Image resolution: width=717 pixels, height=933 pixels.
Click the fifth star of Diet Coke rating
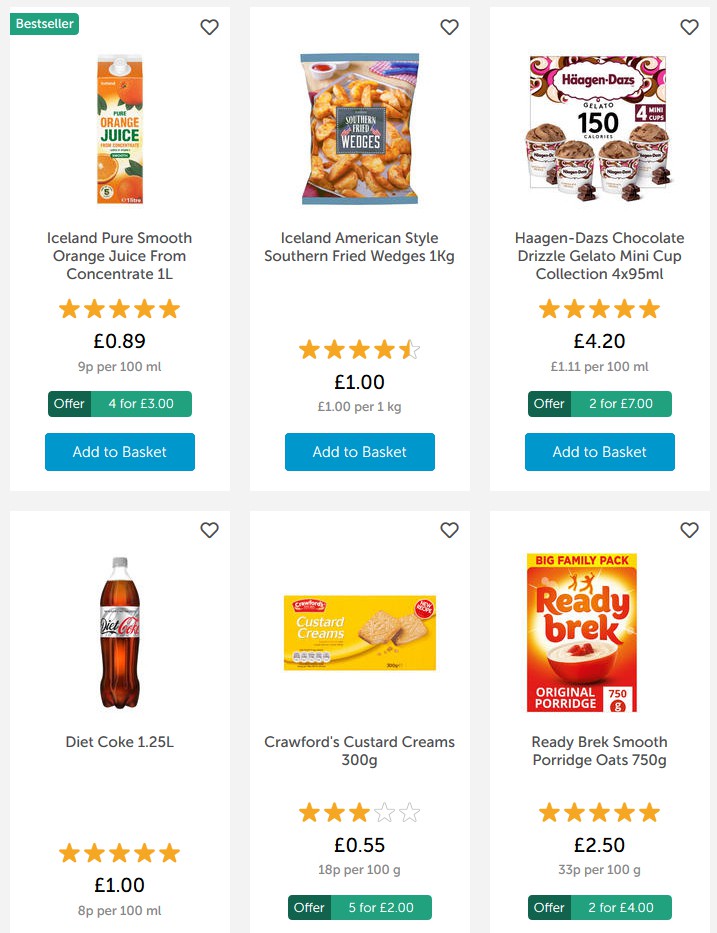coord(171,852)
